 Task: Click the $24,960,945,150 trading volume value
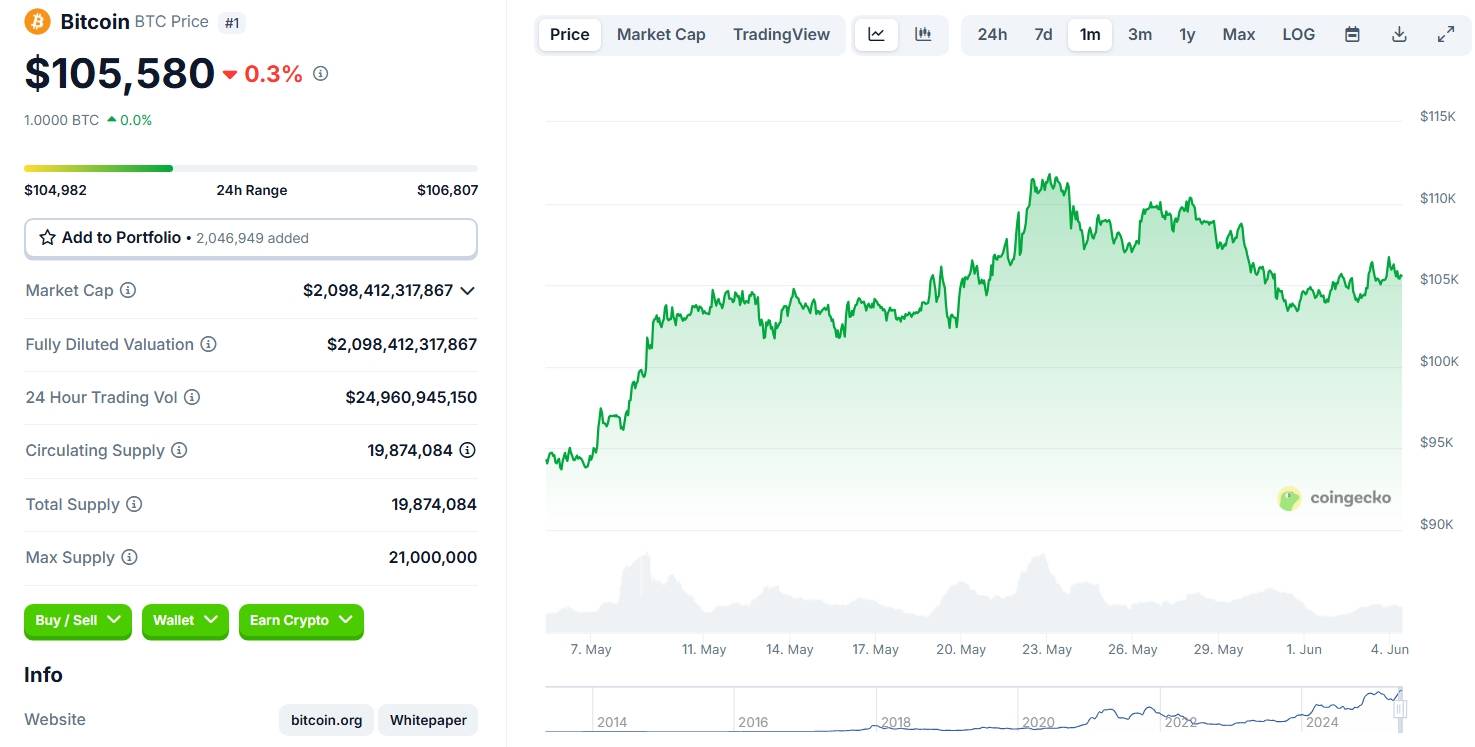[411, 397]
